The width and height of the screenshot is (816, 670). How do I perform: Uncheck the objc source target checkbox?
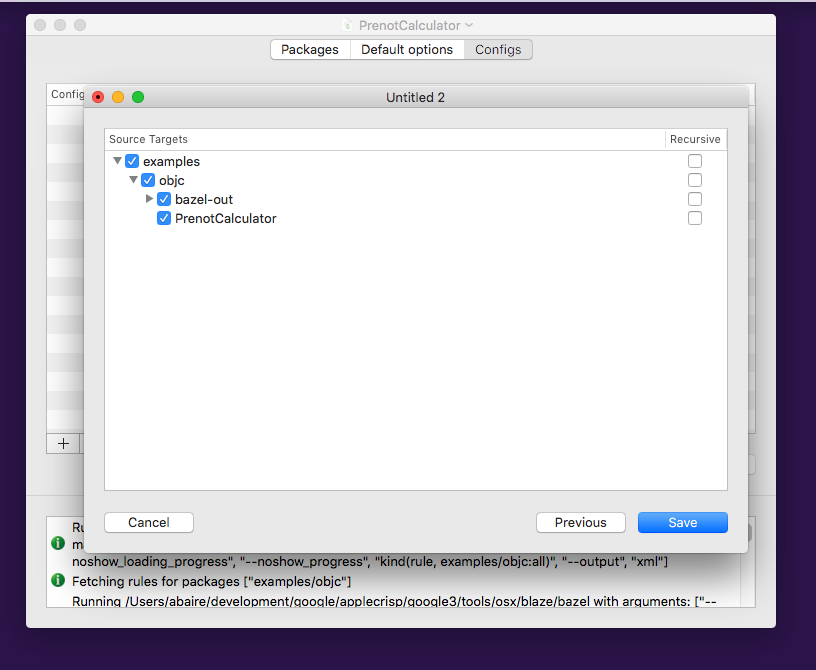coord(148,180)
